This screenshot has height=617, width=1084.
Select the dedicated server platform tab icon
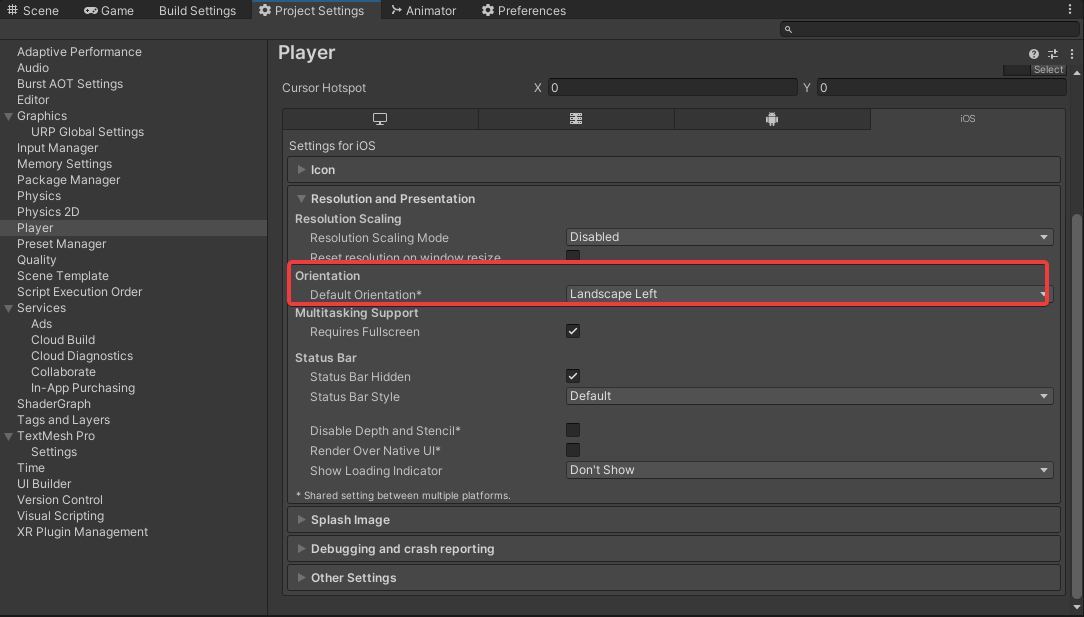576,119
